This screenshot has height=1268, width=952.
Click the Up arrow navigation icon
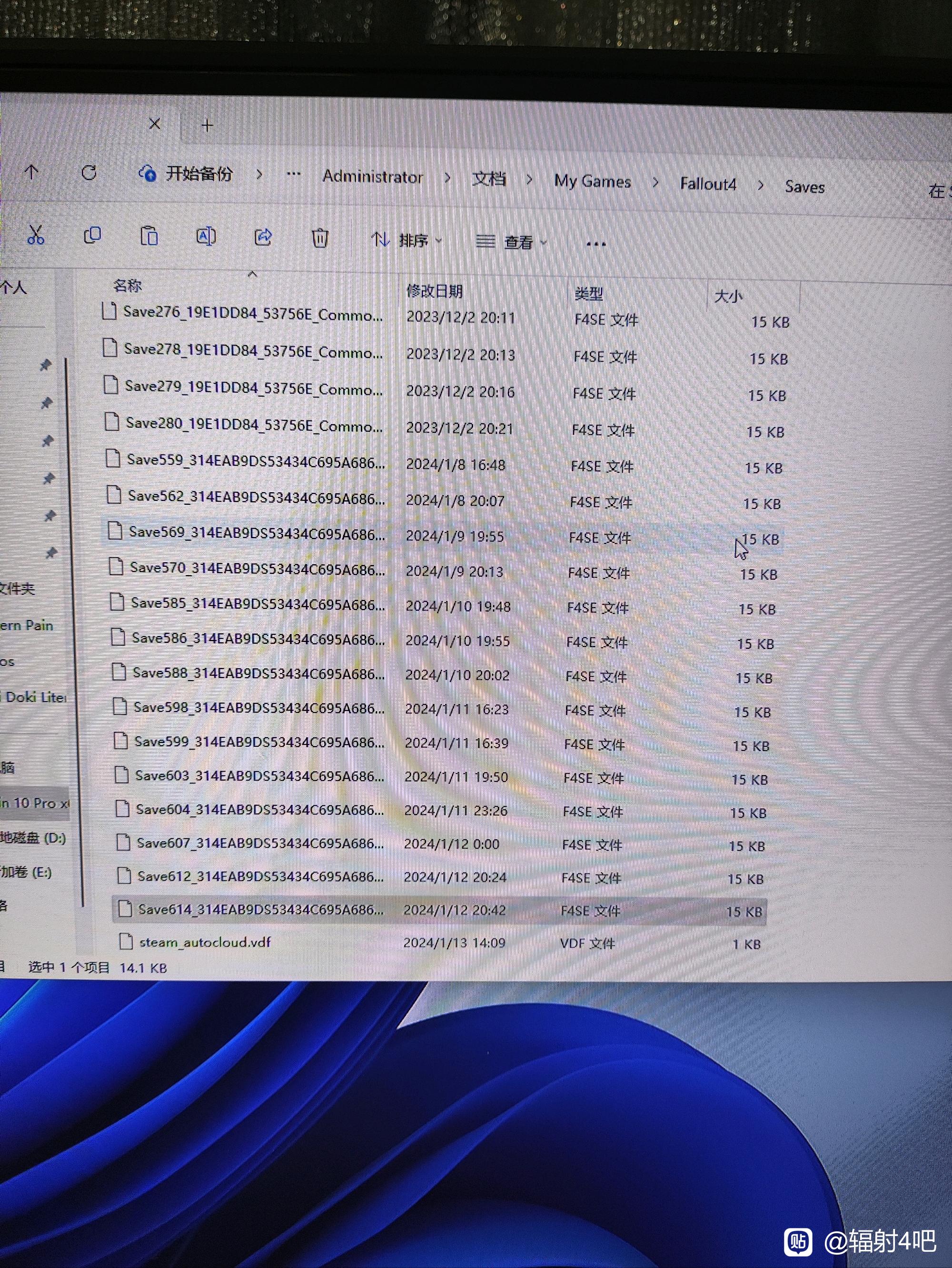pos(32,171)
